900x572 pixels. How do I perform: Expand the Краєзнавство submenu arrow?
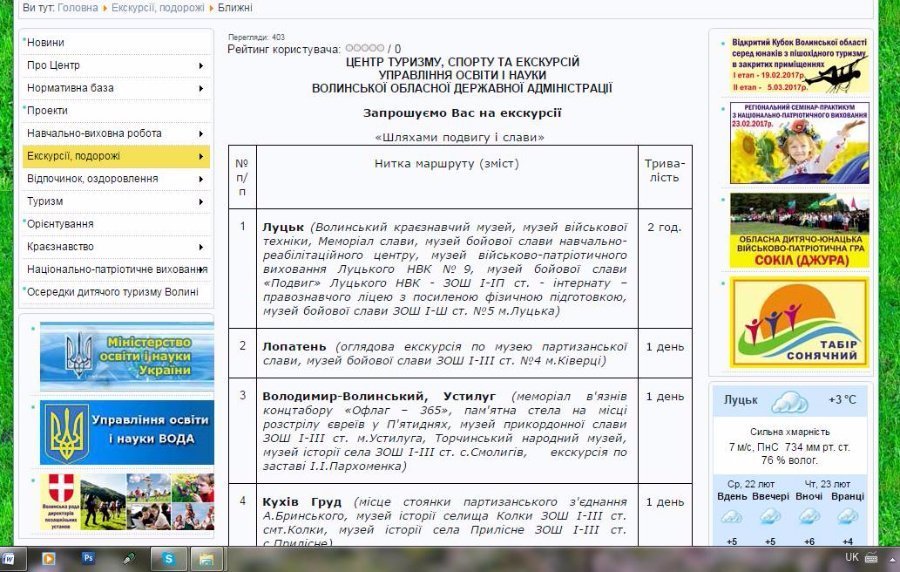(201, 246)
